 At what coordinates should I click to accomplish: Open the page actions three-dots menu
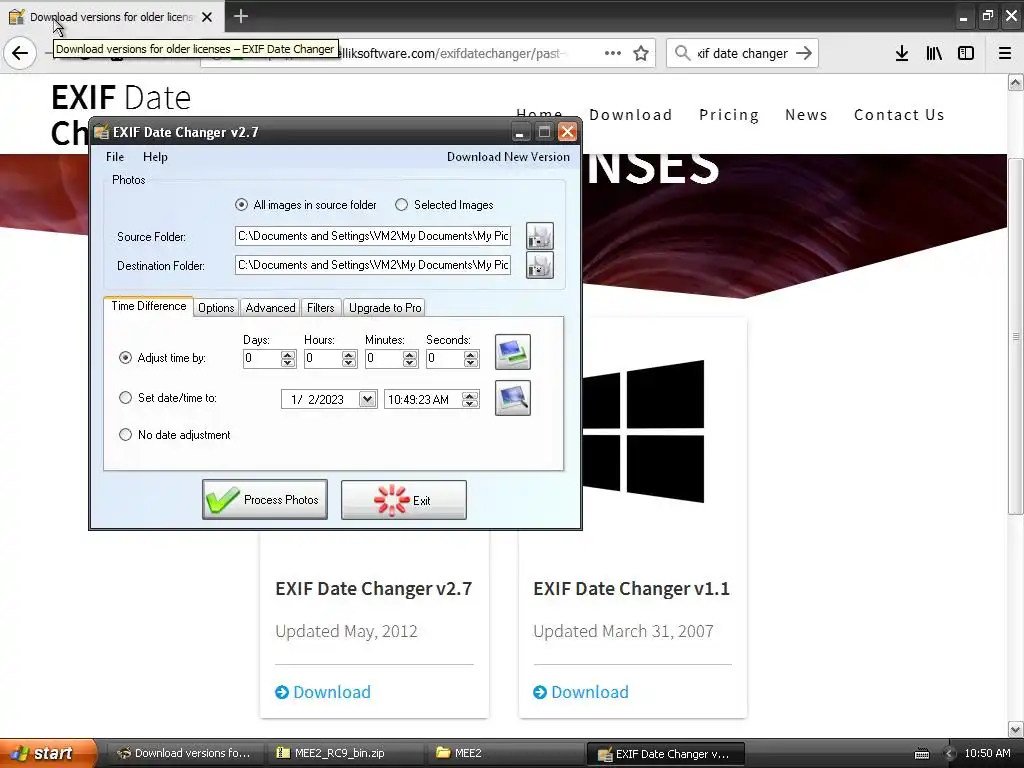click(x=613, y=53)
